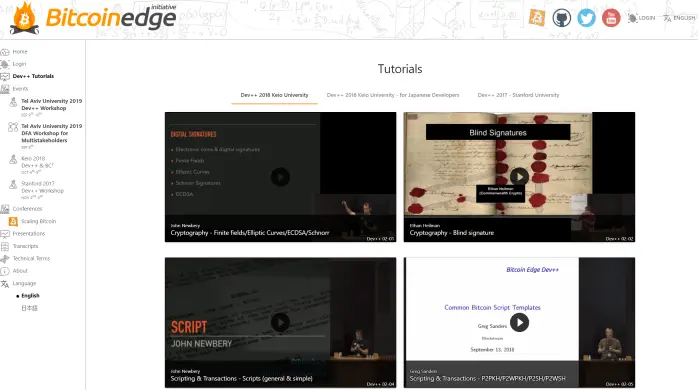
Task: Click the Dev++ Tutorials icon in sidebar
Action: tap(5, 77)
